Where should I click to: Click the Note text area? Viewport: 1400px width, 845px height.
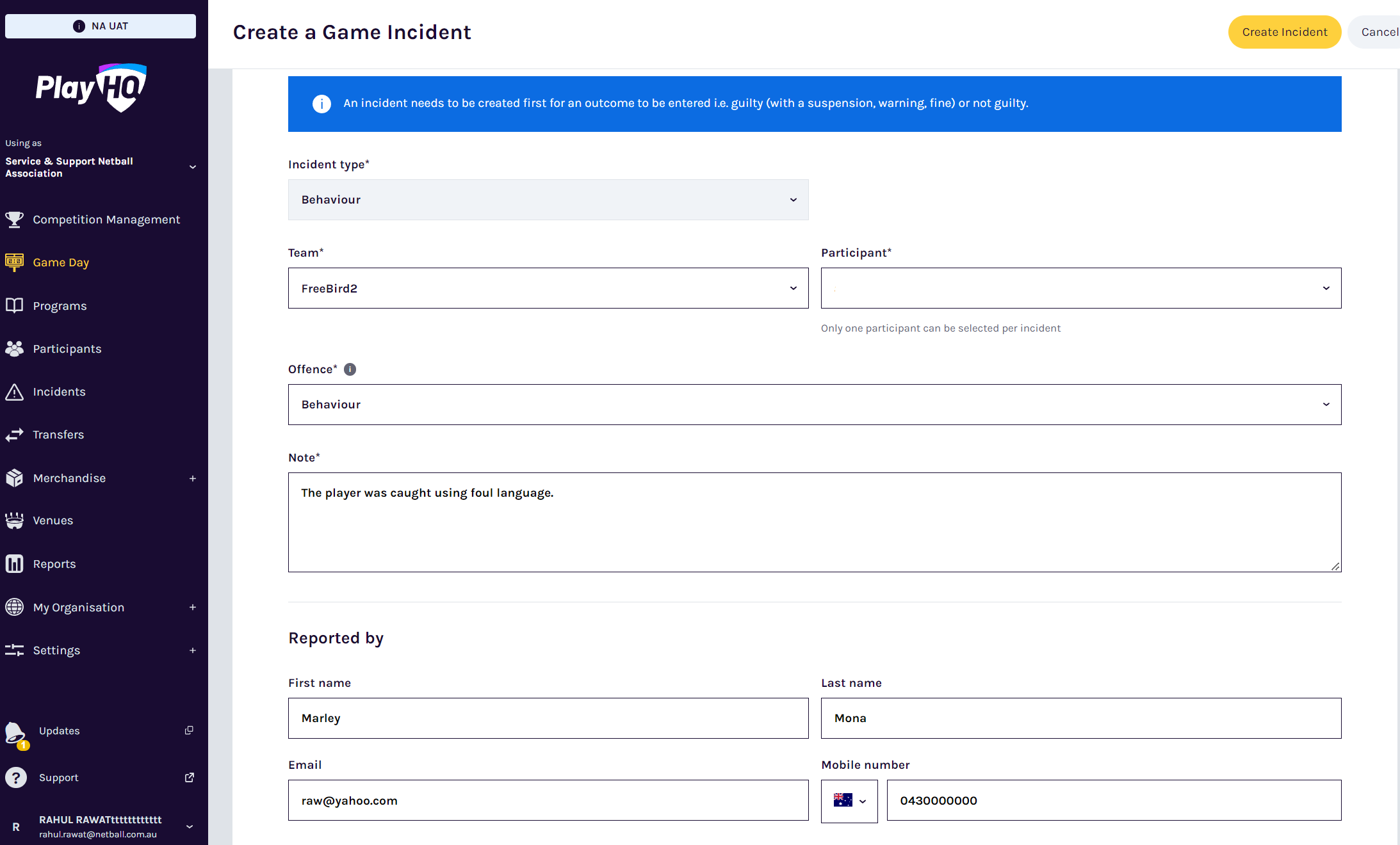(x=815, y=522)
